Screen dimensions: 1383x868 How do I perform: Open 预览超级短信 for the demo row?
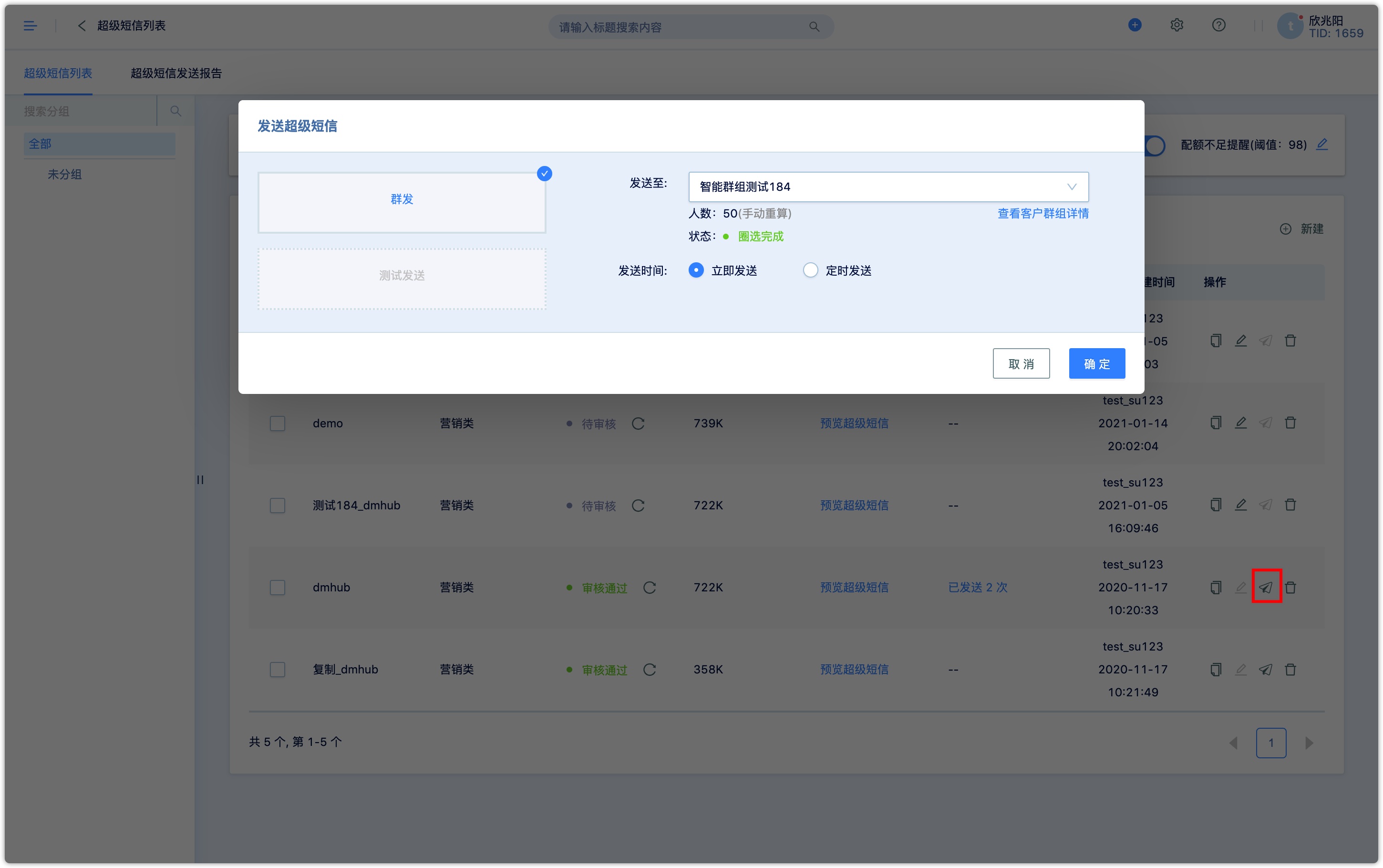pyautogui.click(x=854, y=424)
